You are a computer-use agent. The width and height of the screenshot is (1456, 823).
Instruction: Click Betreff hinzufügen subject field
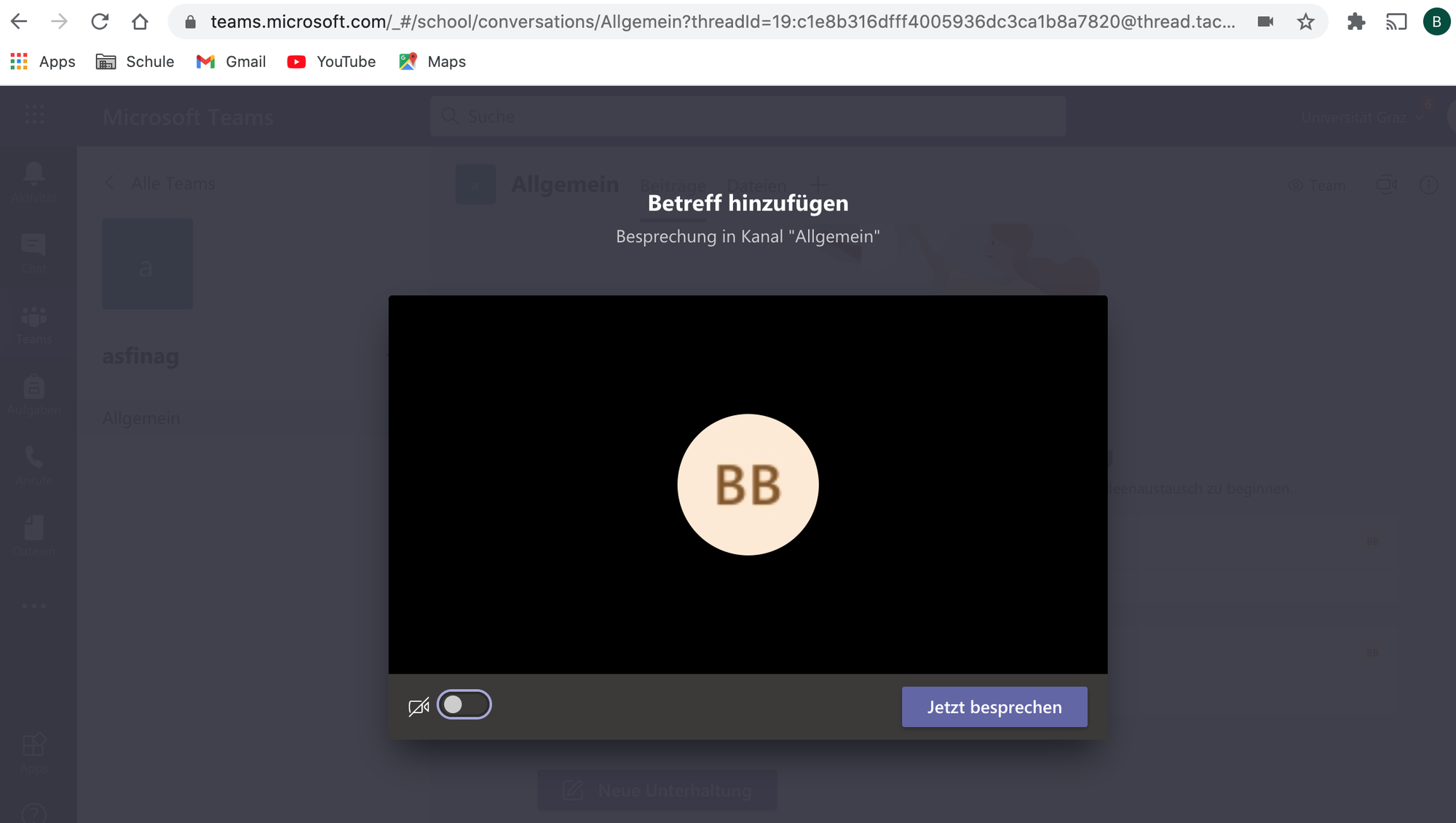(x=748, y=203)
